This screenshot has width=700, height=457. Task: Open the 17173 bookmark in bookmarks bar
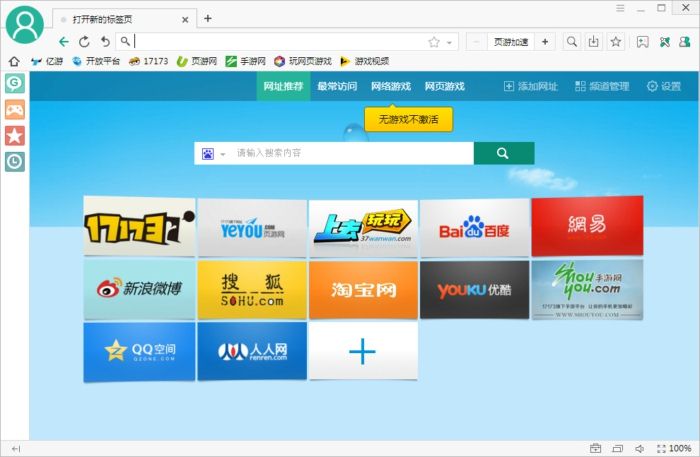click(148, 61)
